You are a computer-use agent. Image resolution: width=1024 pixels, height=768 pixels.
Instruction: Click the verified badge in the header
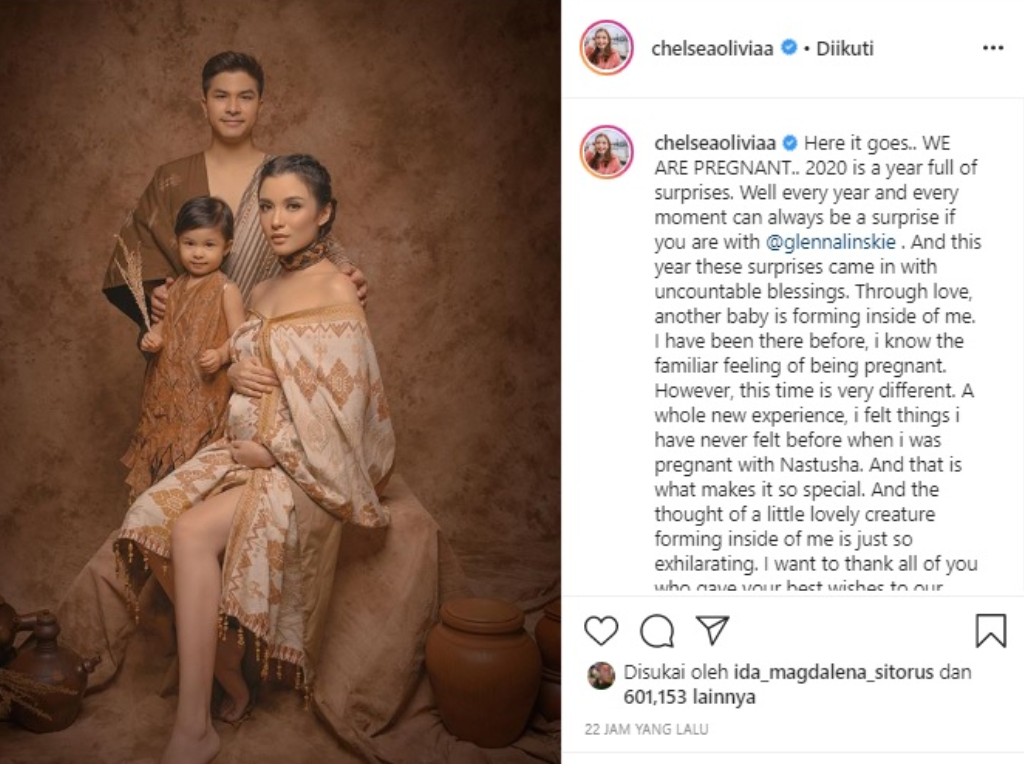tap(789, 48)
